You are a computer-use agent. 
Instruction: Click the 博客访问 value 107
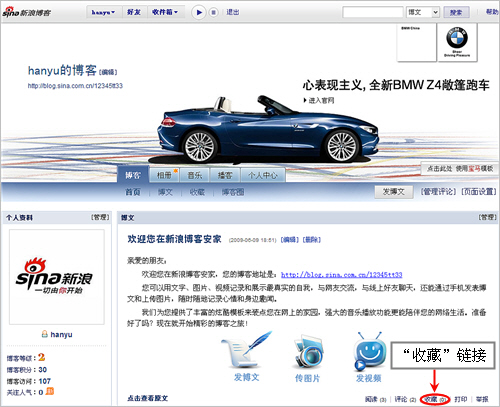[44, 381]
